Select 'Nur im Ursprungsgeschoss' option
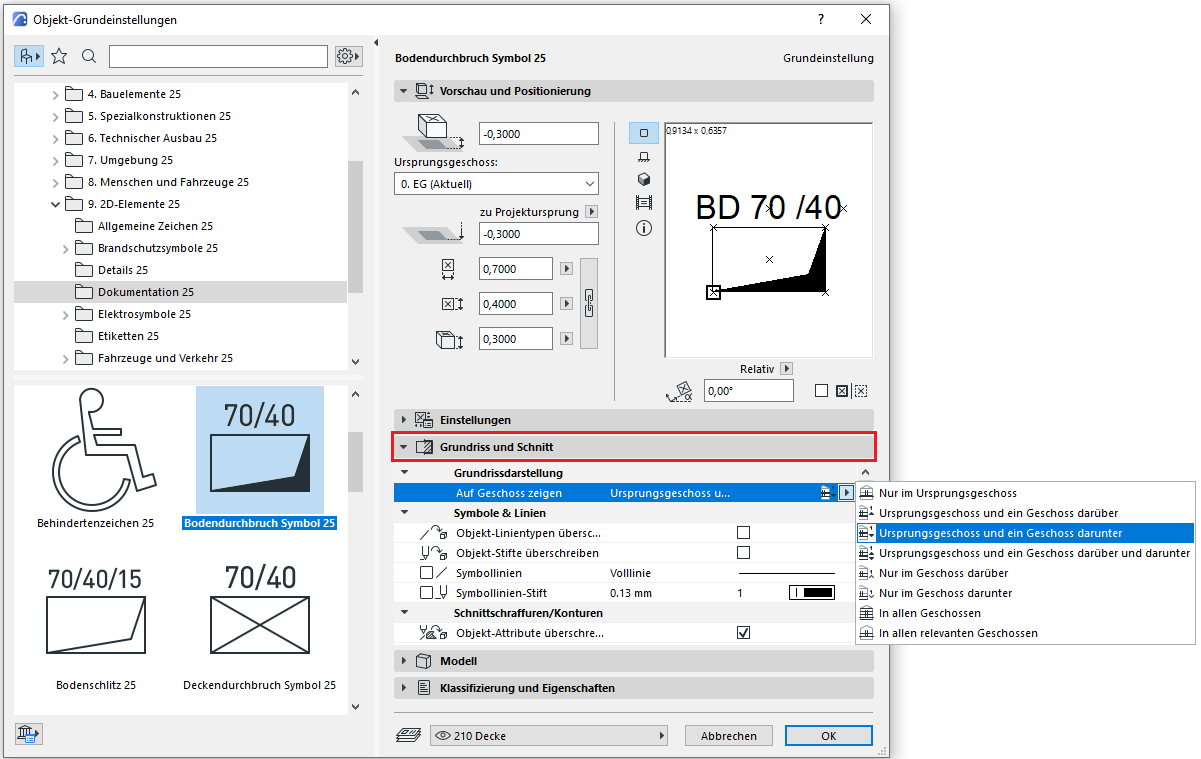This screenshot has width=1201, height=759. pyautogui.click(x=947, y=493)
